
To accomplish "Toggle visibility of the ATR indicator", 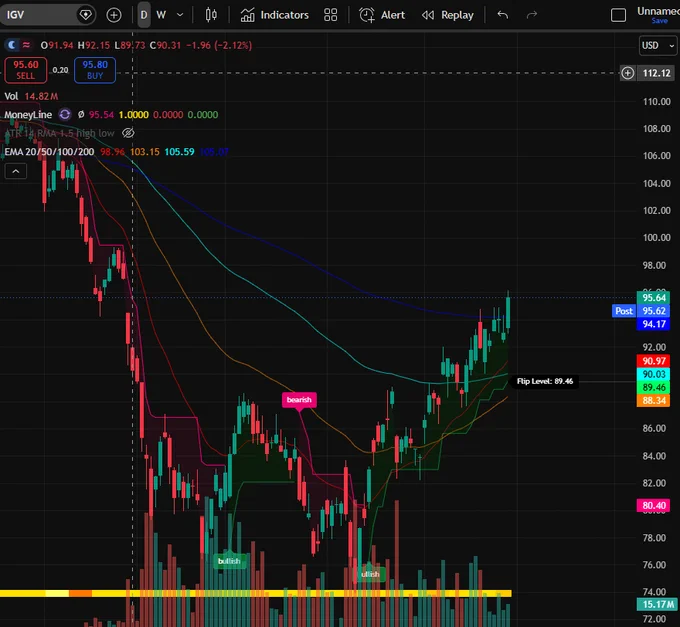I will (128, 133).
